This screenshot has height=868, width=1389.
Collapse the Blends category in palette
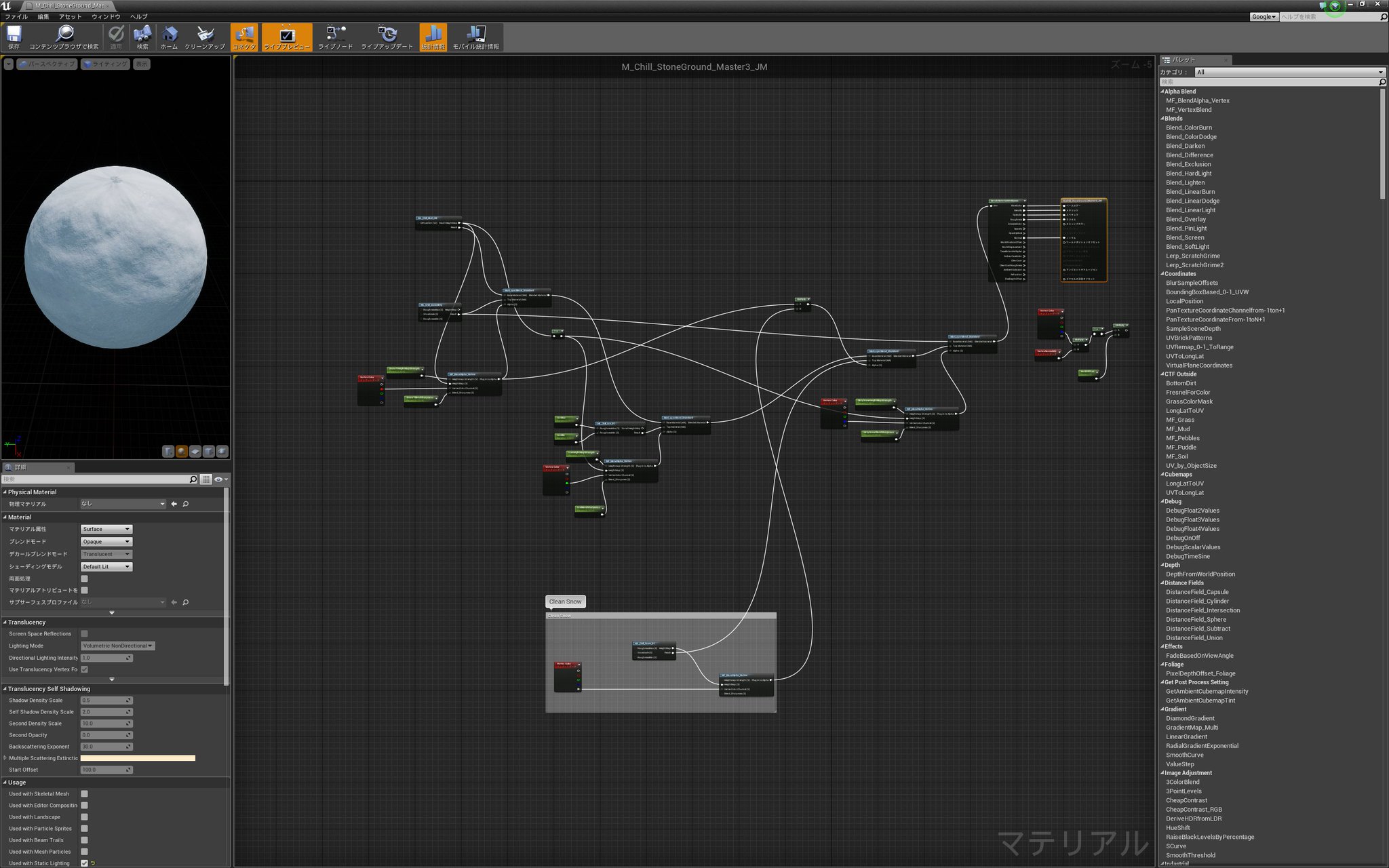click(1162, 119)
